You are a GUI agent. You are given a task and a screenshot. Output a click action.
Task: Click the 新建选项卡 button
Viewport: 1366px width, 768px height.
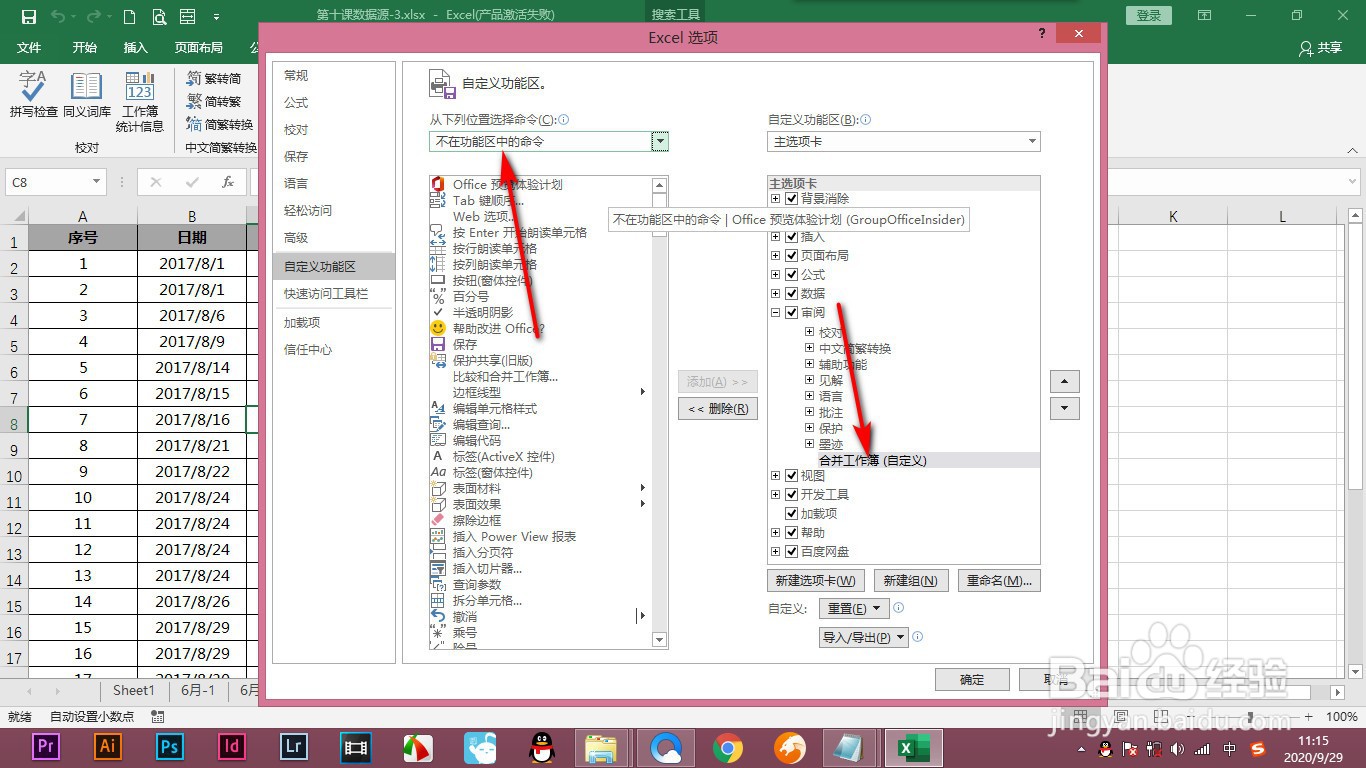coord(816,581)
